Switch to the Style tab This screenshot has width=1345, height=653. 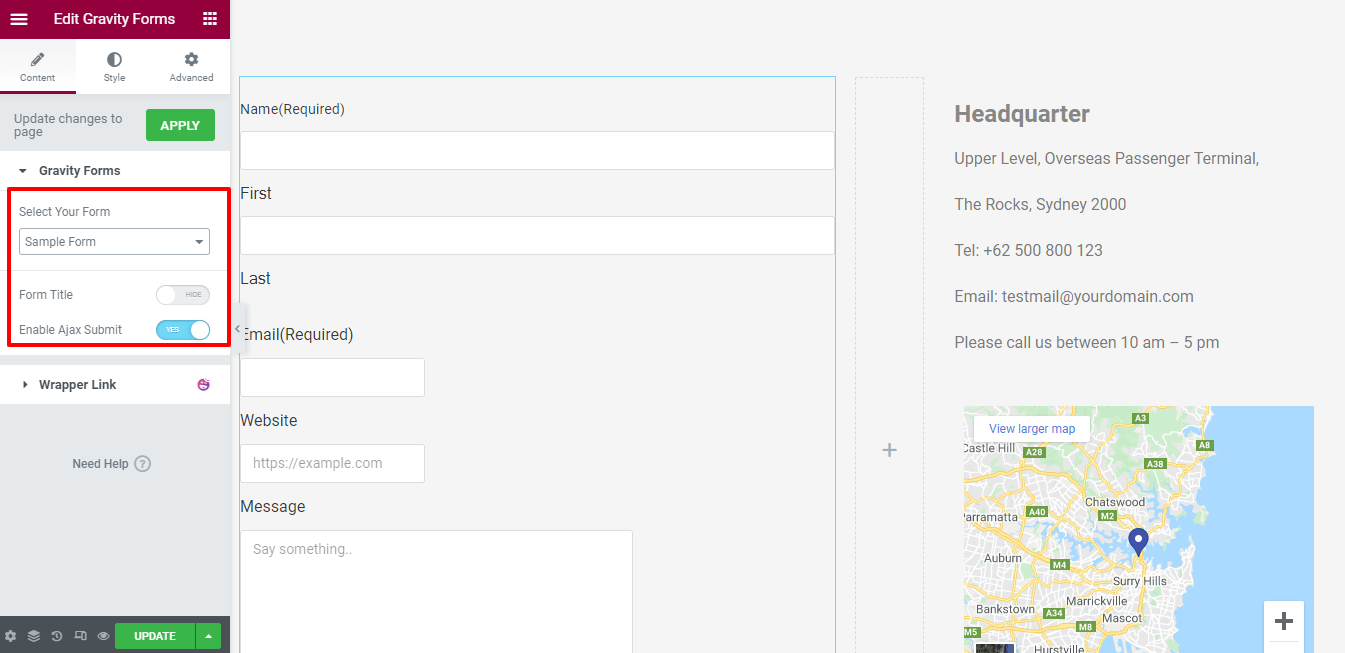click(x=115, y=67)
